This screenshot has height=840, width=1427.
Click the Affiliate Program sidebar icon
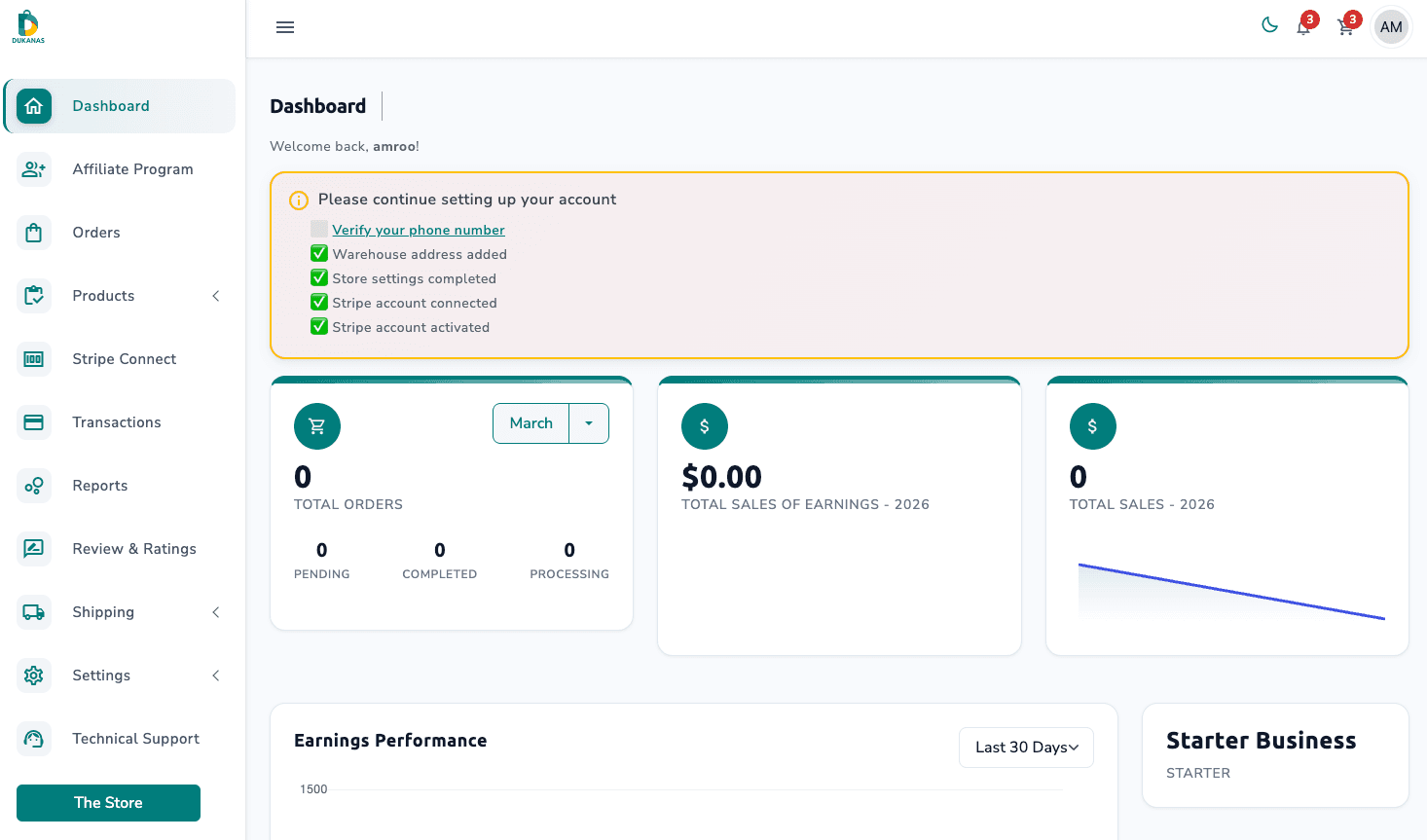[x=34, y=169]
